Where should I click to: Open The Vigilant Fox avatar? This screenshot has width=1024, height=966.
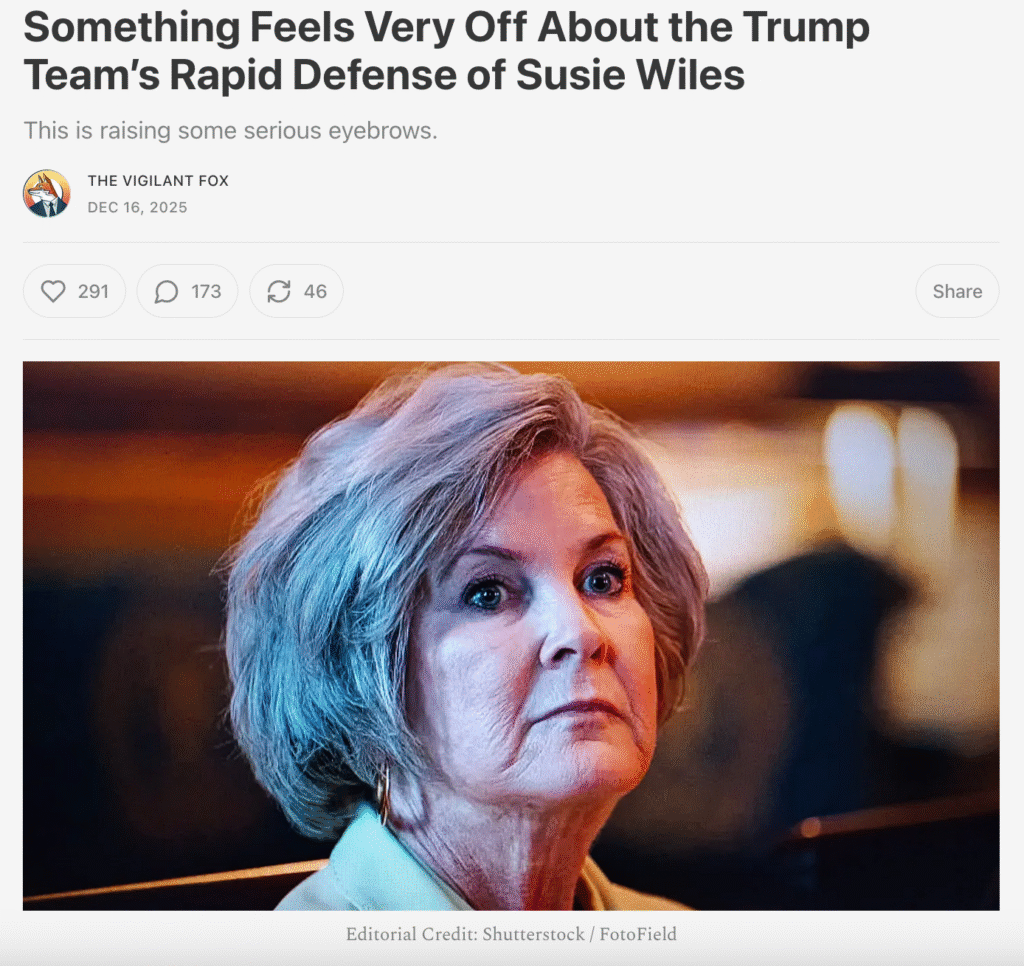pyautogui.click(x=46, y=193)
